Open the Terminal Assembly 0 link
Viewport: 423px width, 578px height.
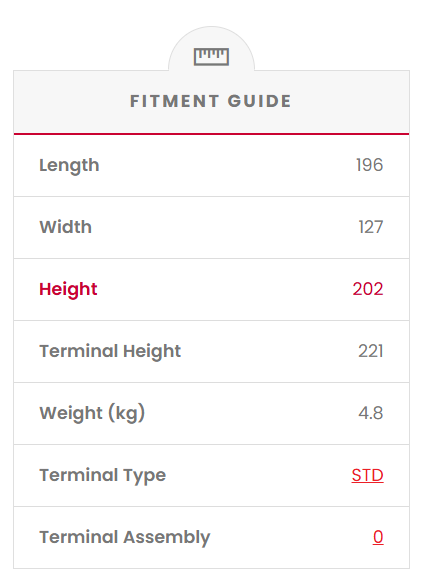coord(378,537)
